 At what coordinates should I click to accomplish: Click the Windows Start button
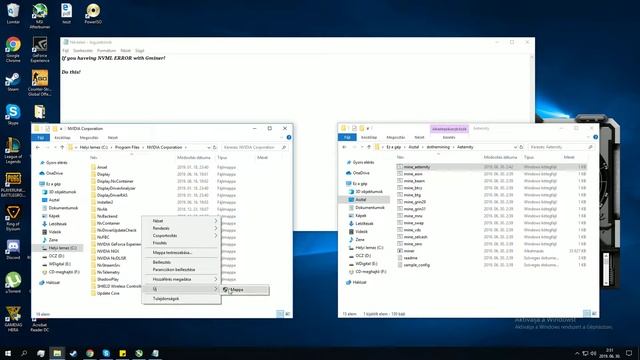coord(8,353)
